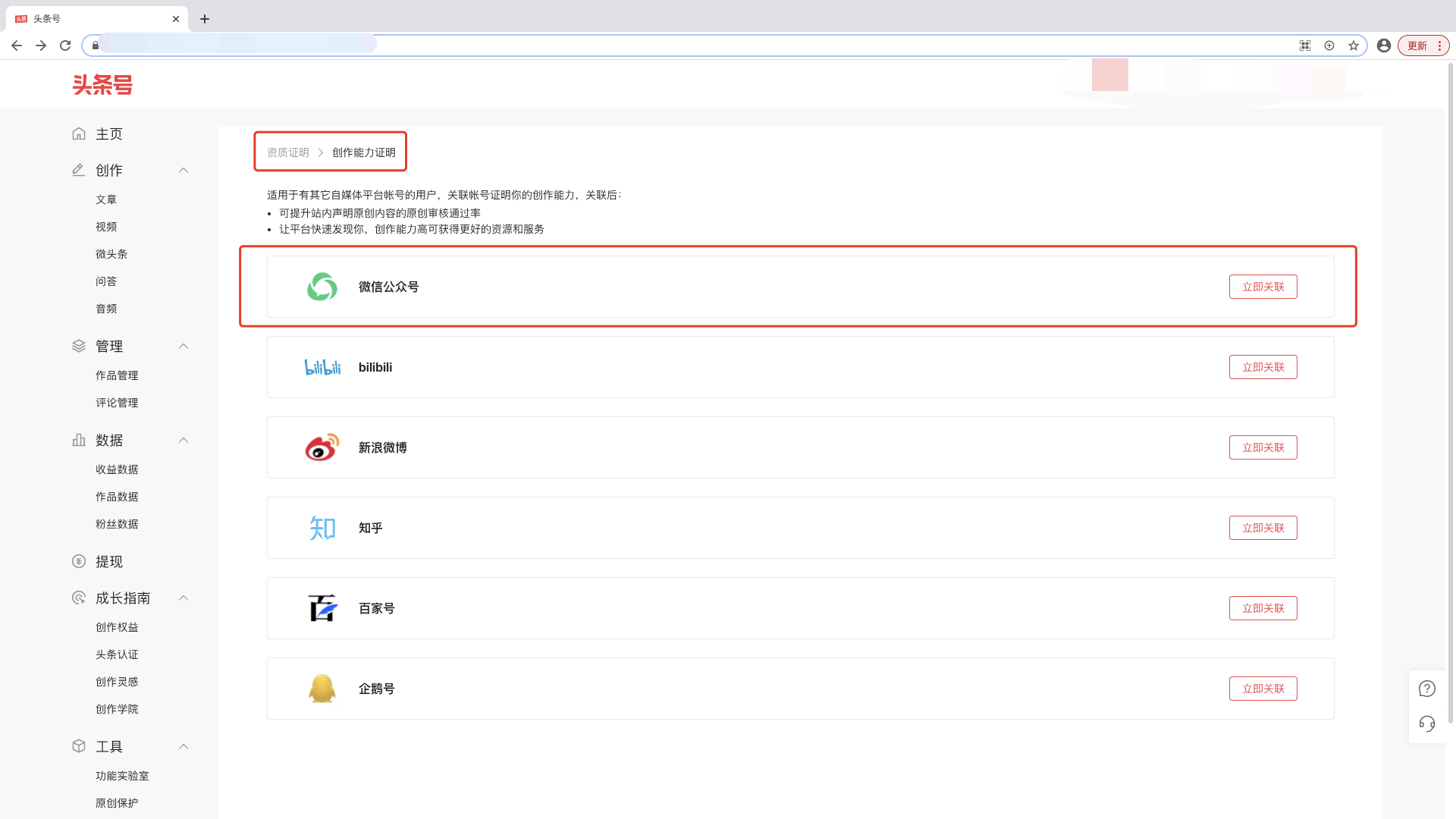1456x819 pixels.
Task: Click the QR code icon in address bar
Action: coord(1305,45)
